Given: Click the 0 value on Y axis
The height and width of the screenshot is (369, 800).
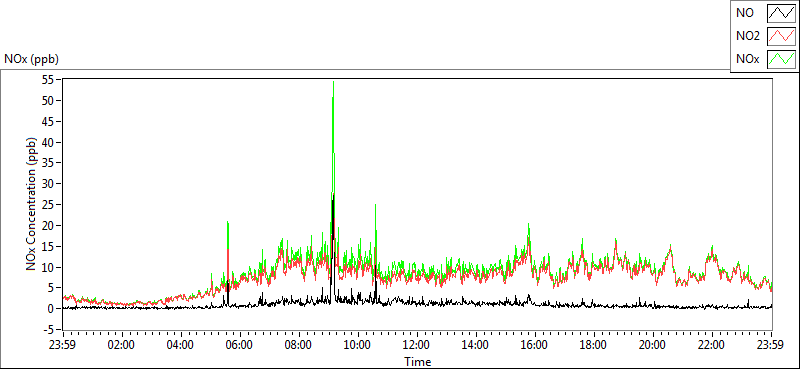Looking at the screenshot, I should click(51, 309).
